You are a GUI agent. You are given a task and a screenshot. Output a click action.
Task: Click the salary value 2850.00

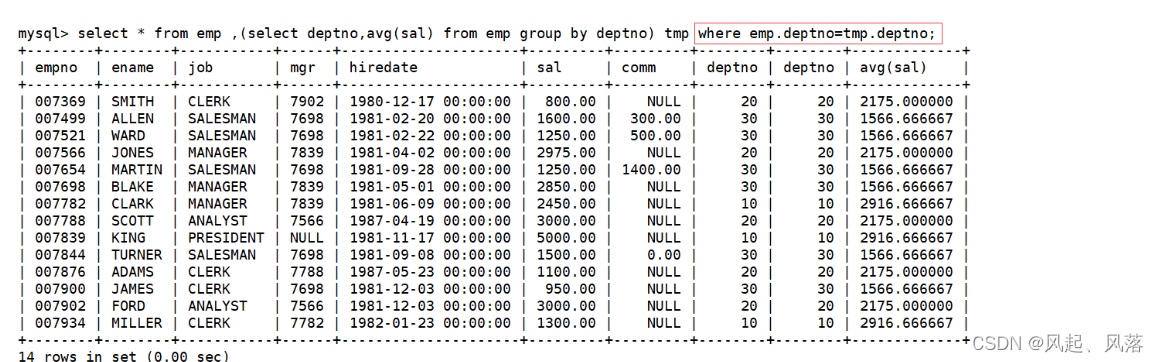click(x=566, y=187)
